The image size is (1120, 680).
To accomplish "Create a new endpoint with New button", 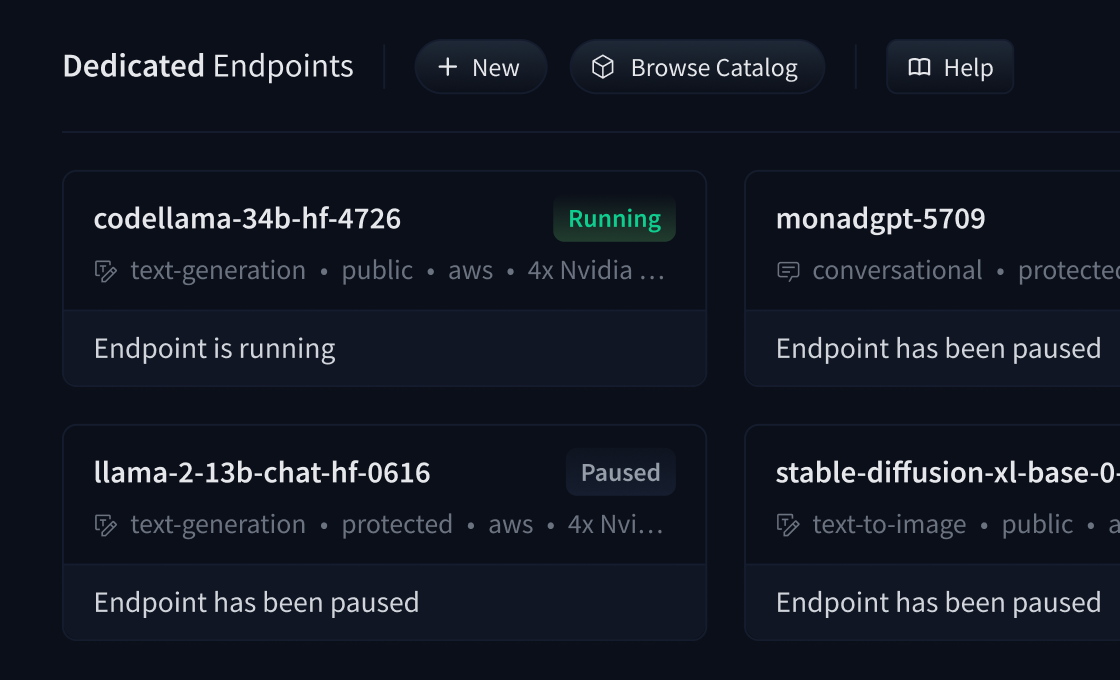I will click(x=481, y=66).
